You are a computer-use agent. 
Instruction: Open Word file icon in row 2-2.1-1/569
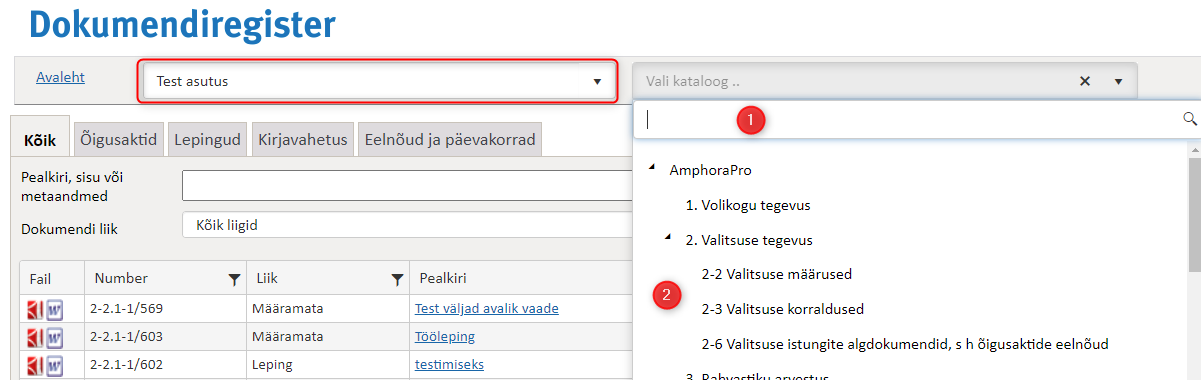[55, 309]
